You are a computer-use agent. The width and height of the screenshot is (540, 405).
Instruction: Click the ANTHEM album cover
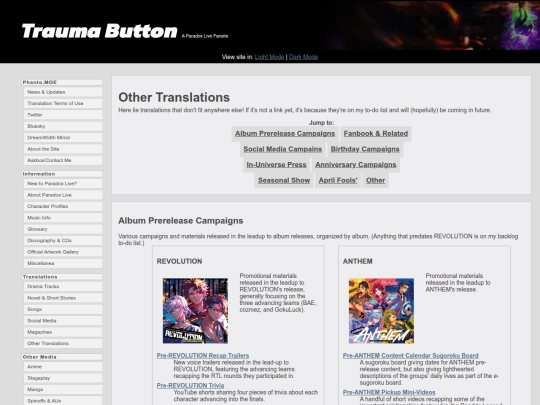click(381, 311)
